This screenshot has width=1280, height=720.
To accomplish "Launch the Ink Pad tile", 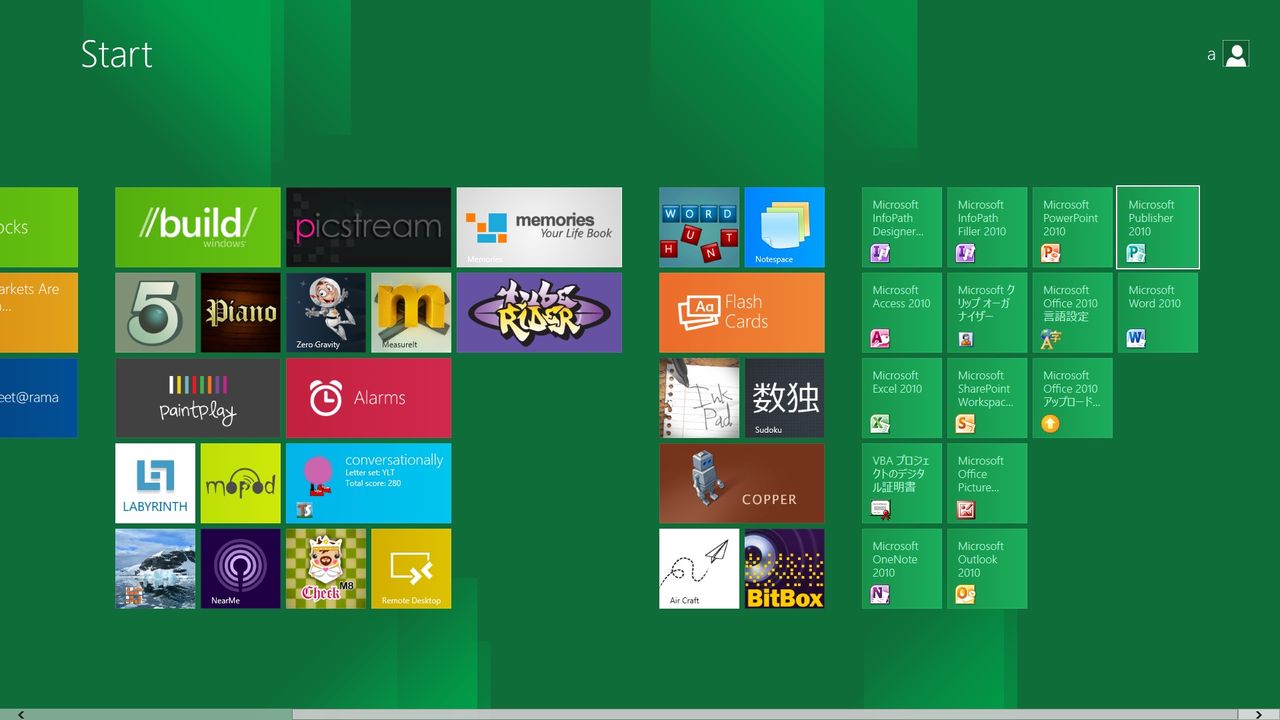I will (x=699, y=398).
